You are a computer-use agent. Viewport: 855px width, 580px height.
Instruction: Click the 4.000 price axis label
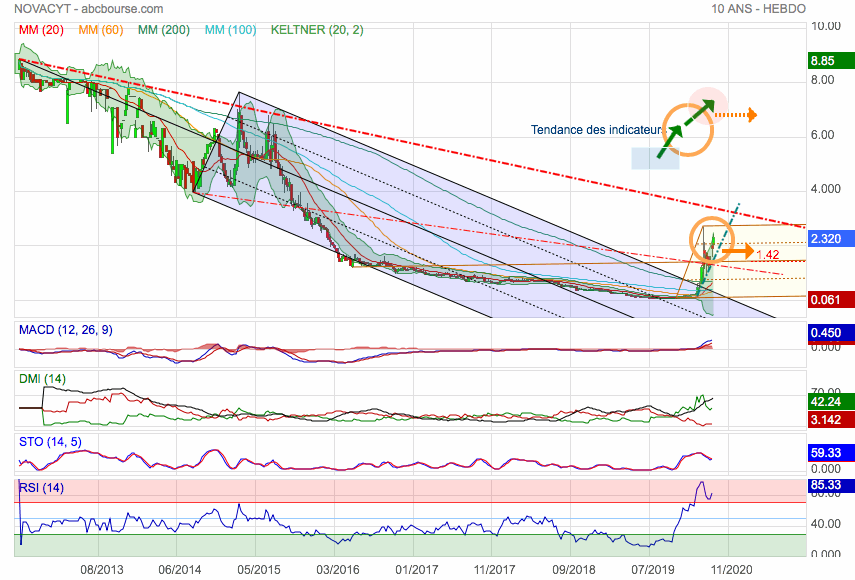click(826, 189)
